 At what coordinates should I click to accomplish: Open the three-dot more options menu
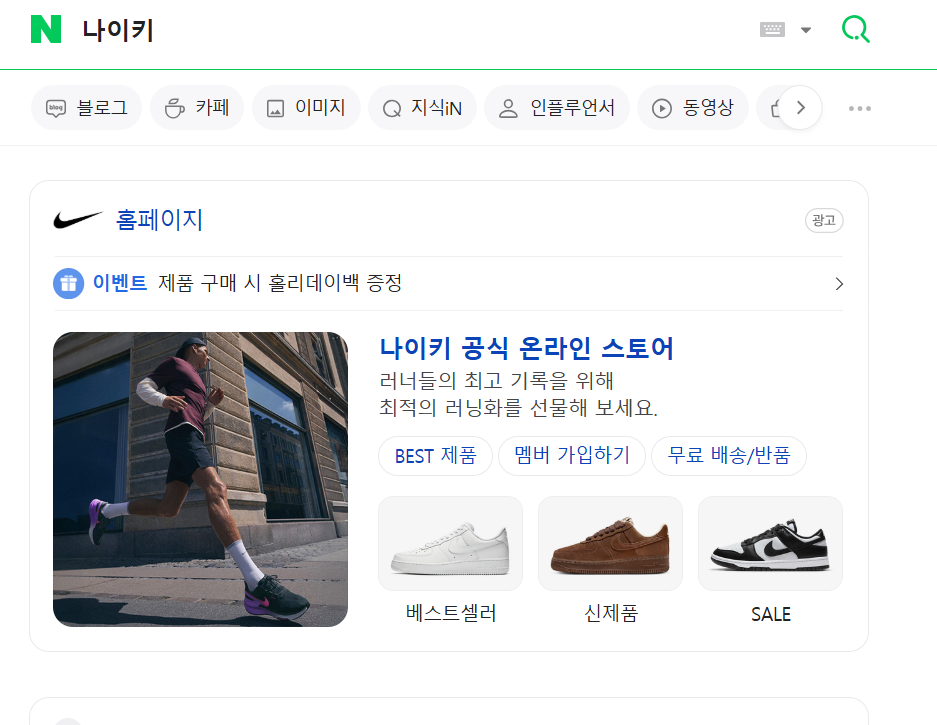[x=859, y=108]
